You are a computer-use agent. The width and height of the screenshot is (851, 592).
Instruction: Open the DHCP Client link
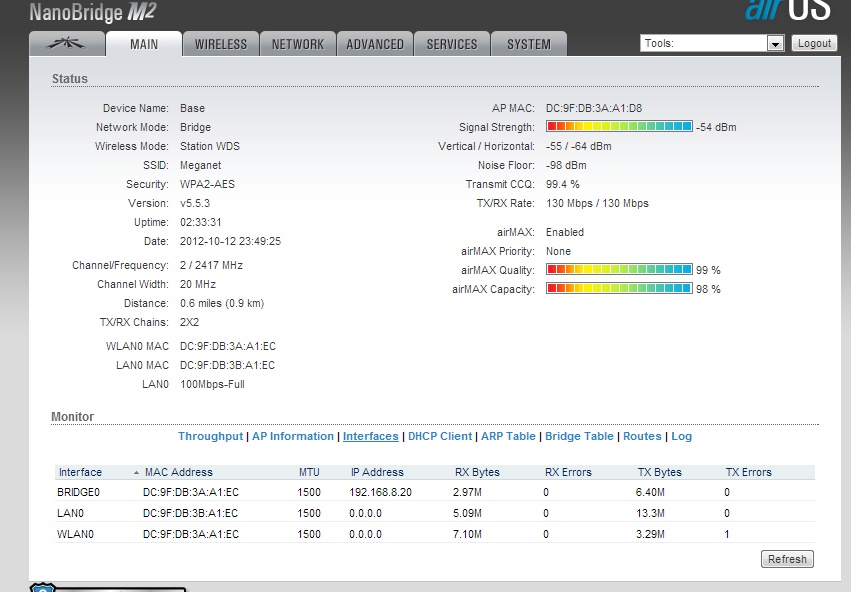[x=440, y=436]
